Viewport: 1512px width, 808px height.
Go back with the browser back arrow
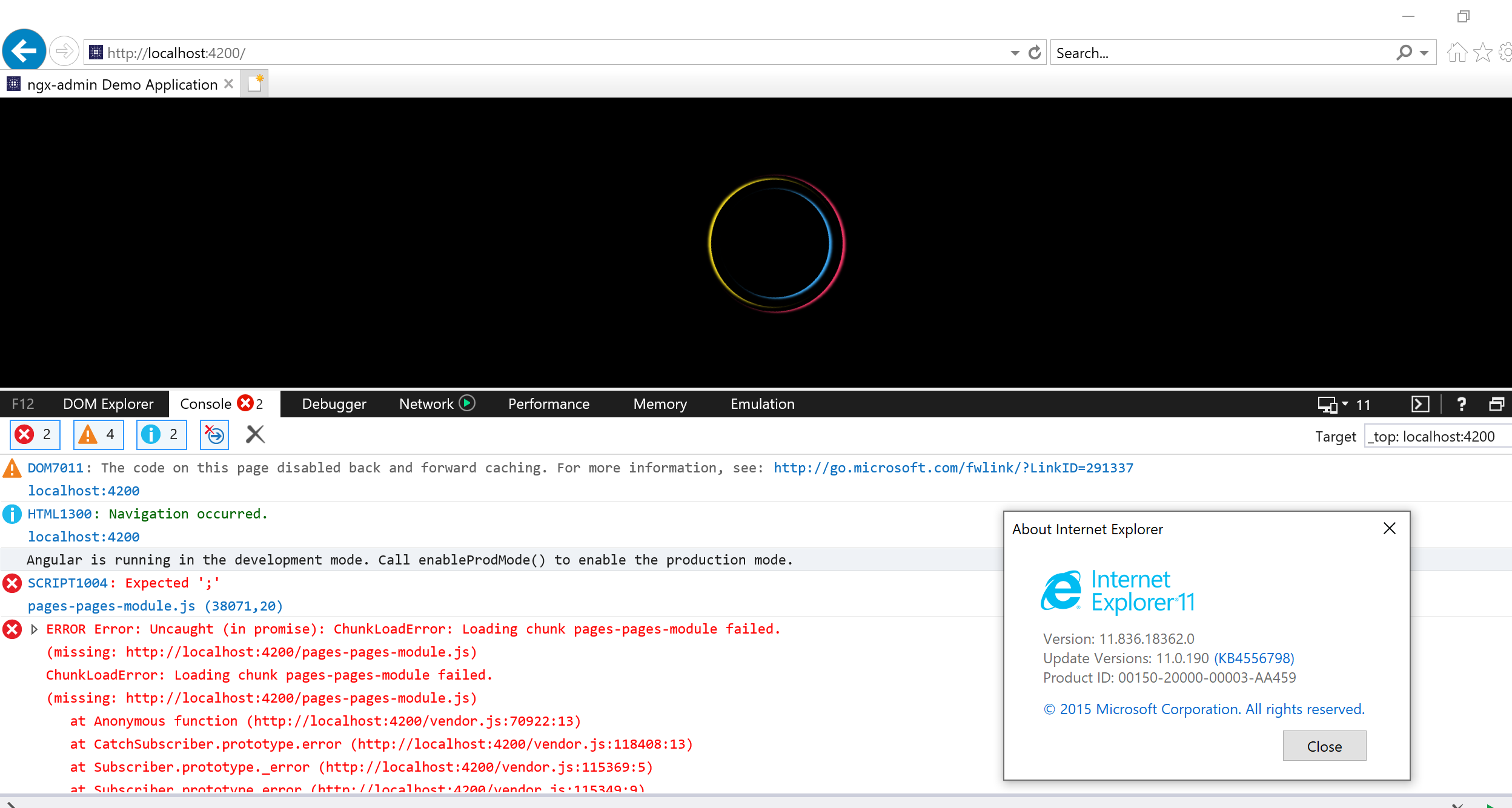coord(24,51)
